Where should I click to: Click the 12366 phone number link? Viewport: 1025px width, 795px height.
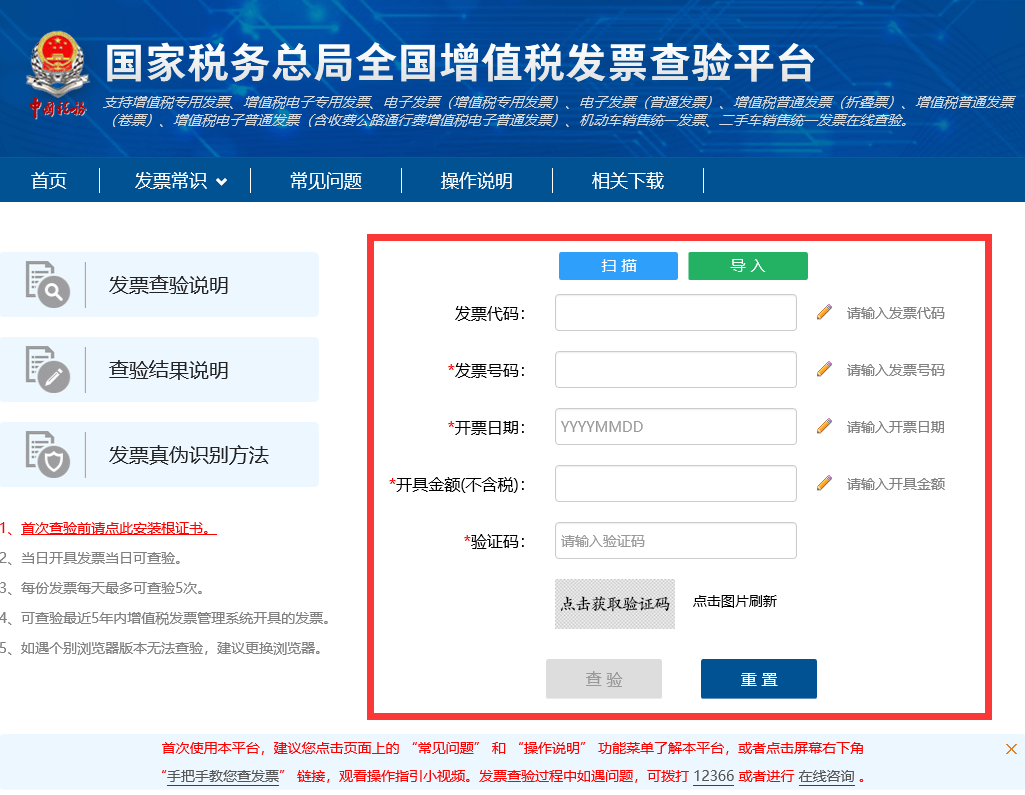(713, 776)
